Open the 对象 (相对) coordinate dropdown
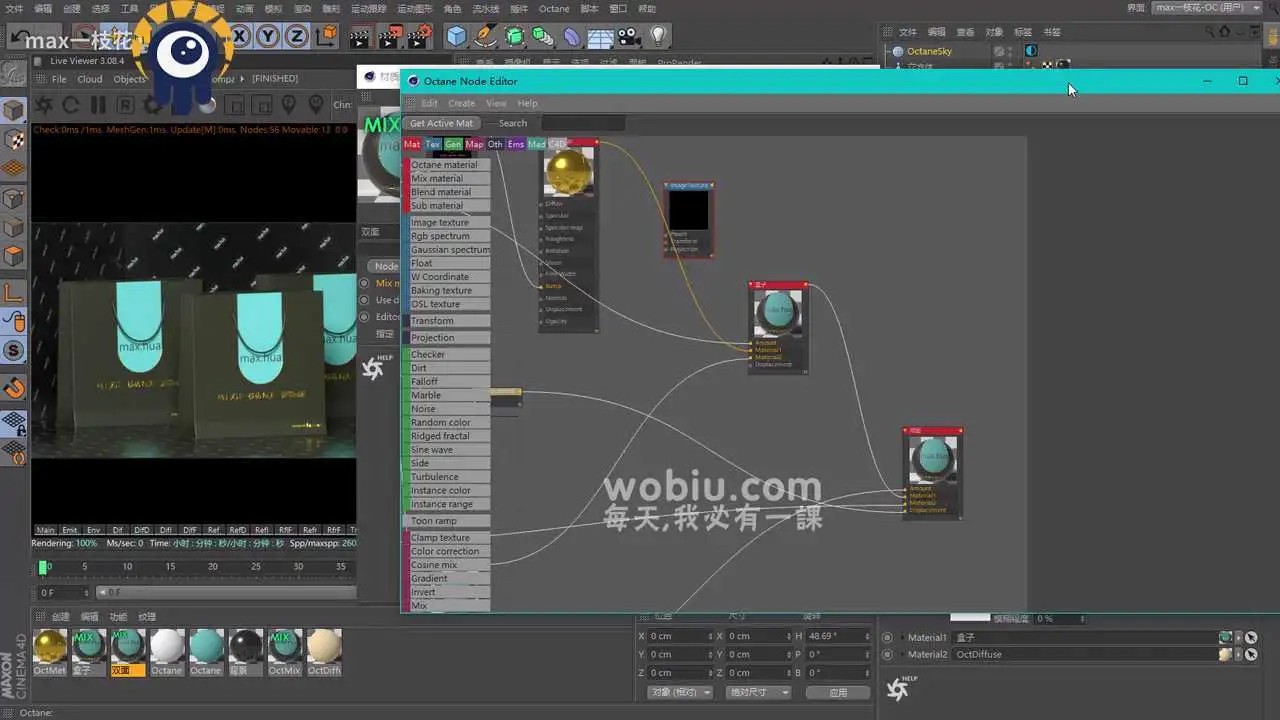 (680, 692)
